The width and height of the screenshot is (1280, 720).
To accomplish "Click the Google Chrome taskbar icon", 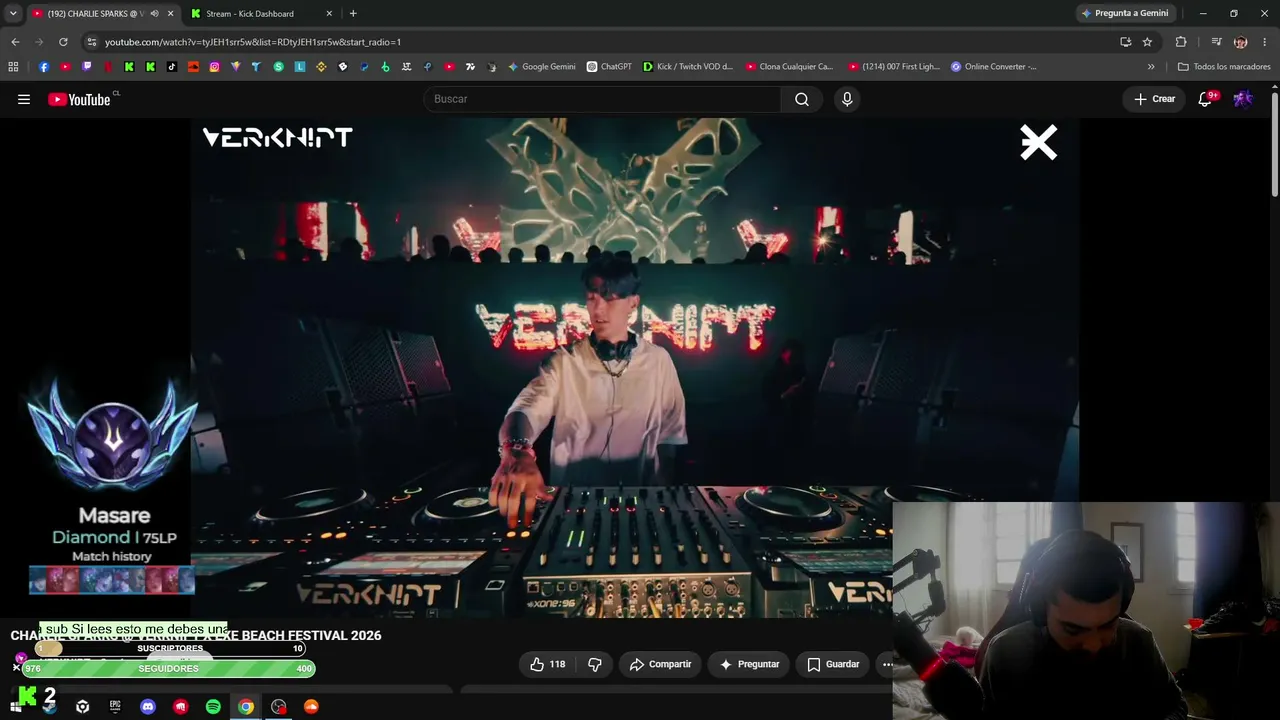I will (246, 707).
